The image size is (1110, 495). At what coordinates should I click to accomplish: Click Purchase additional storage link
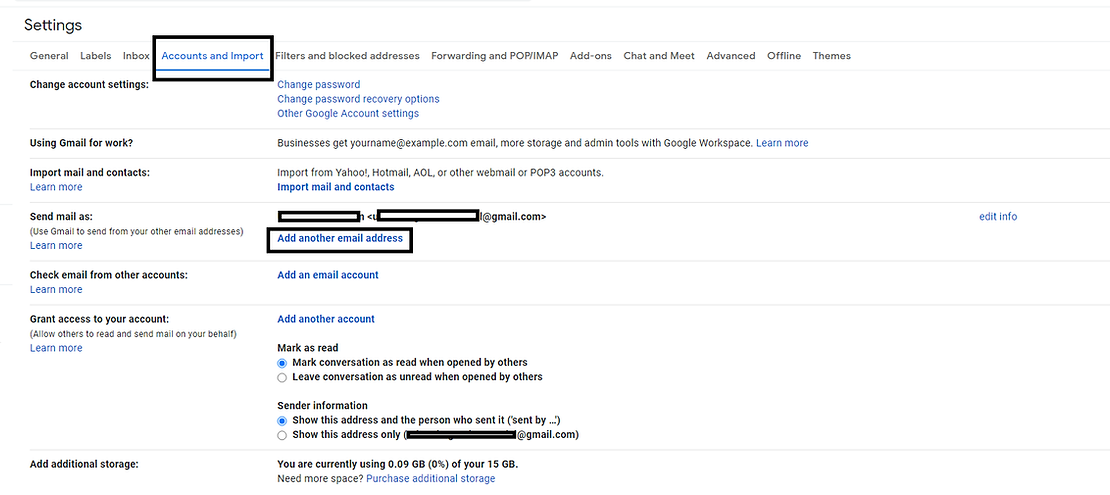click(430, 479)
